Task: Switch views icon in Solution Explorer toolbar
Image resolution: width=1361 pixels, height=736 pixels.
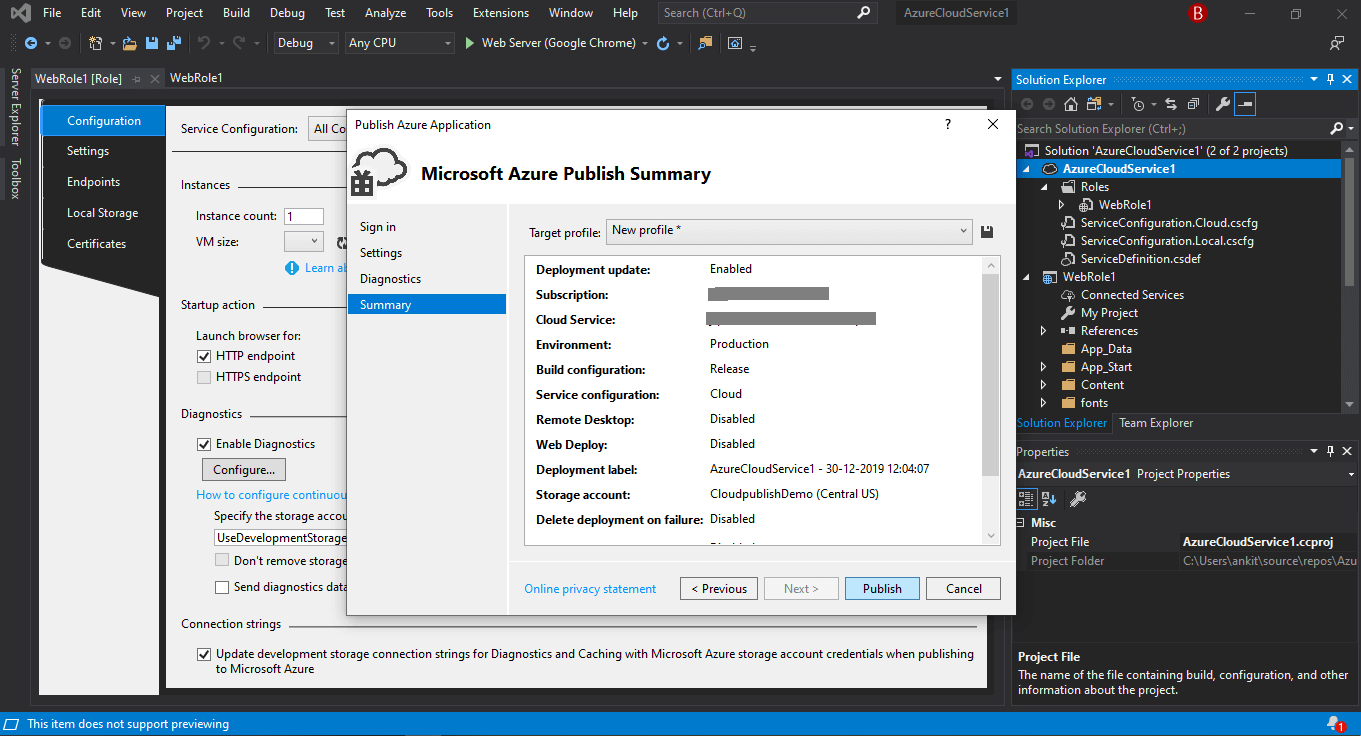Action: pos(1094,104)
